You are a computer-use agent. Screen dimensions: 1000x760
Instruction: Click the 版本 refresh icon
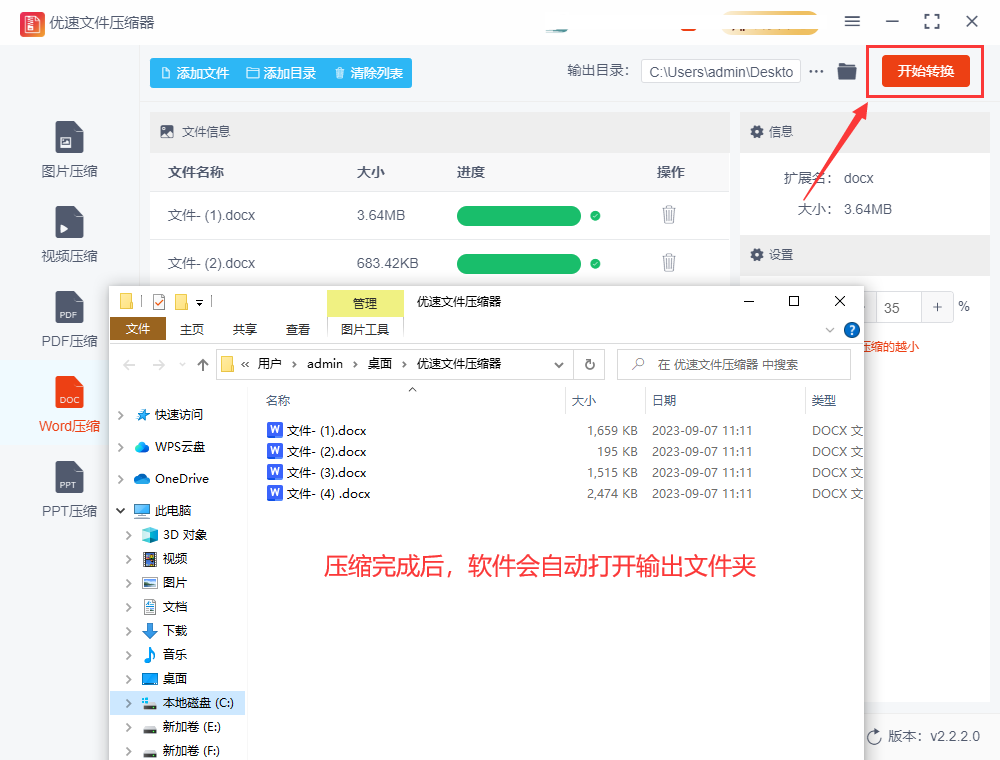pos(874,736)
